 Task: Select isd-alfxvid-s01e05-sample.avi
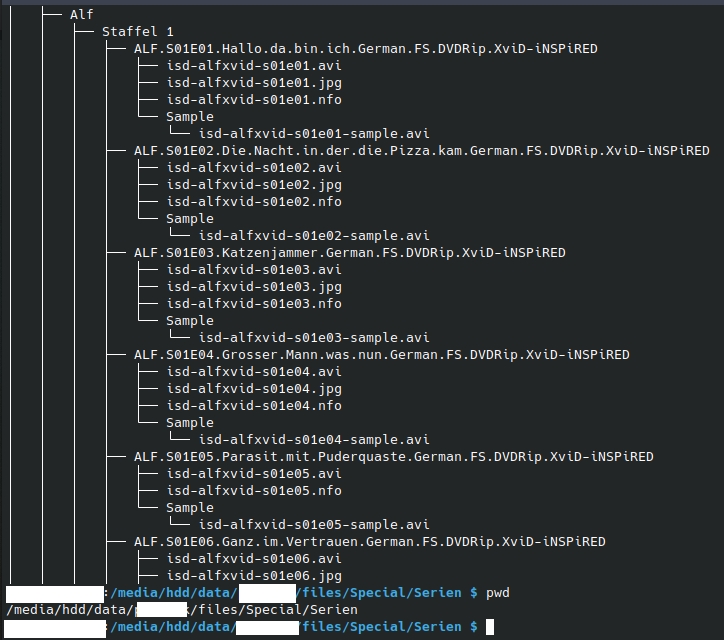pyautogui.click(x=314, y=525)
